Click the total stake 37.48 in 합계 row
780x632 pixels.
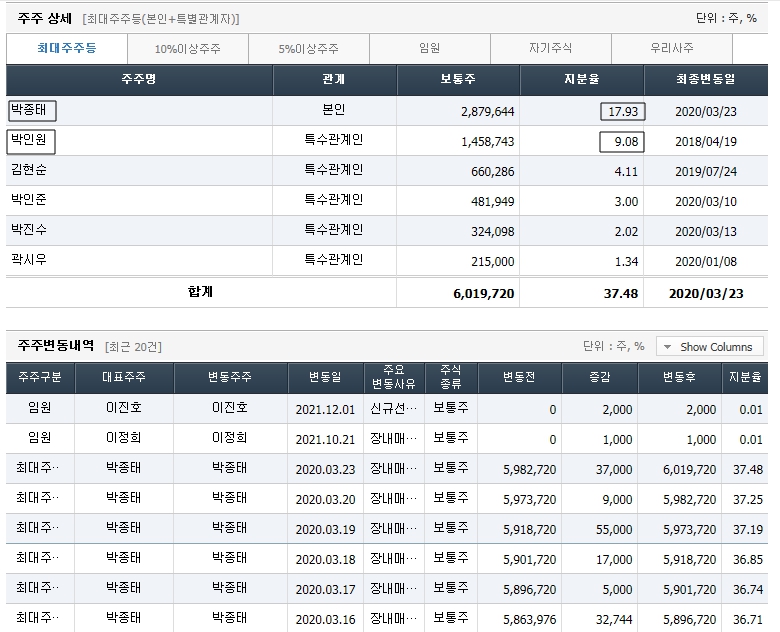click(621, 294)
